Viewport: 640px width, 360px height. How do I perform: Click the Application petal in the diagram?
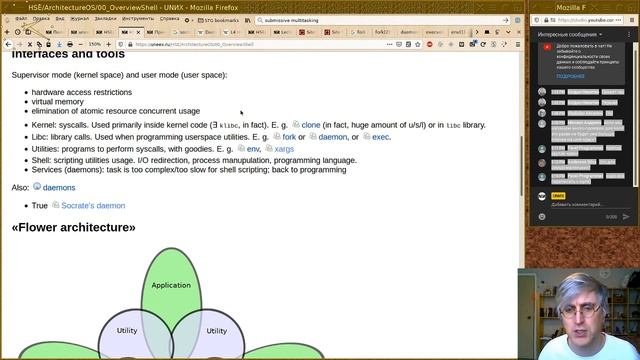[171, 285]
